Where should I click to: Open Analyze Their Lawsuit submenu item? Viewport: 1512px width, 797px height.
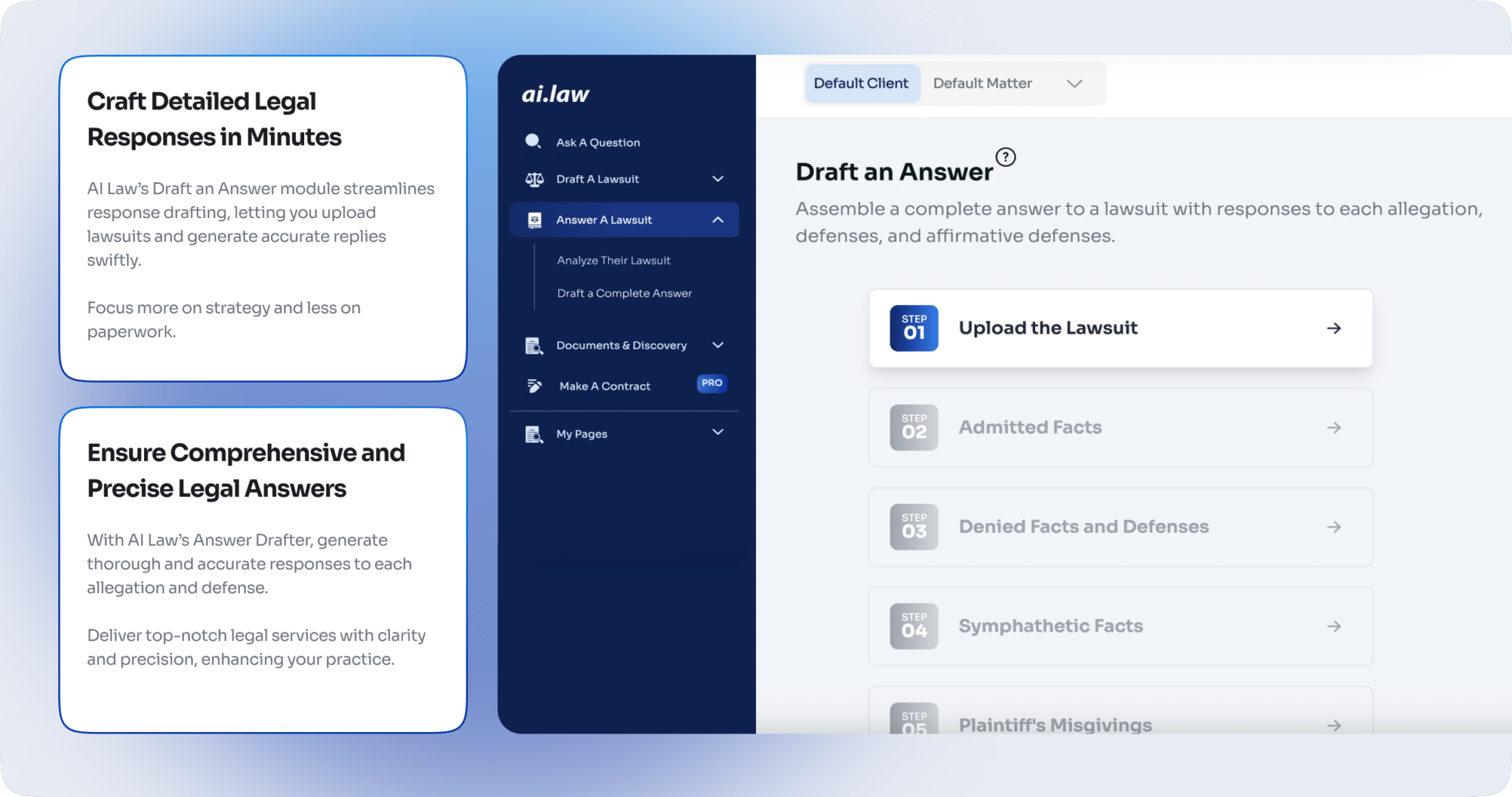(x=614, y=261)
